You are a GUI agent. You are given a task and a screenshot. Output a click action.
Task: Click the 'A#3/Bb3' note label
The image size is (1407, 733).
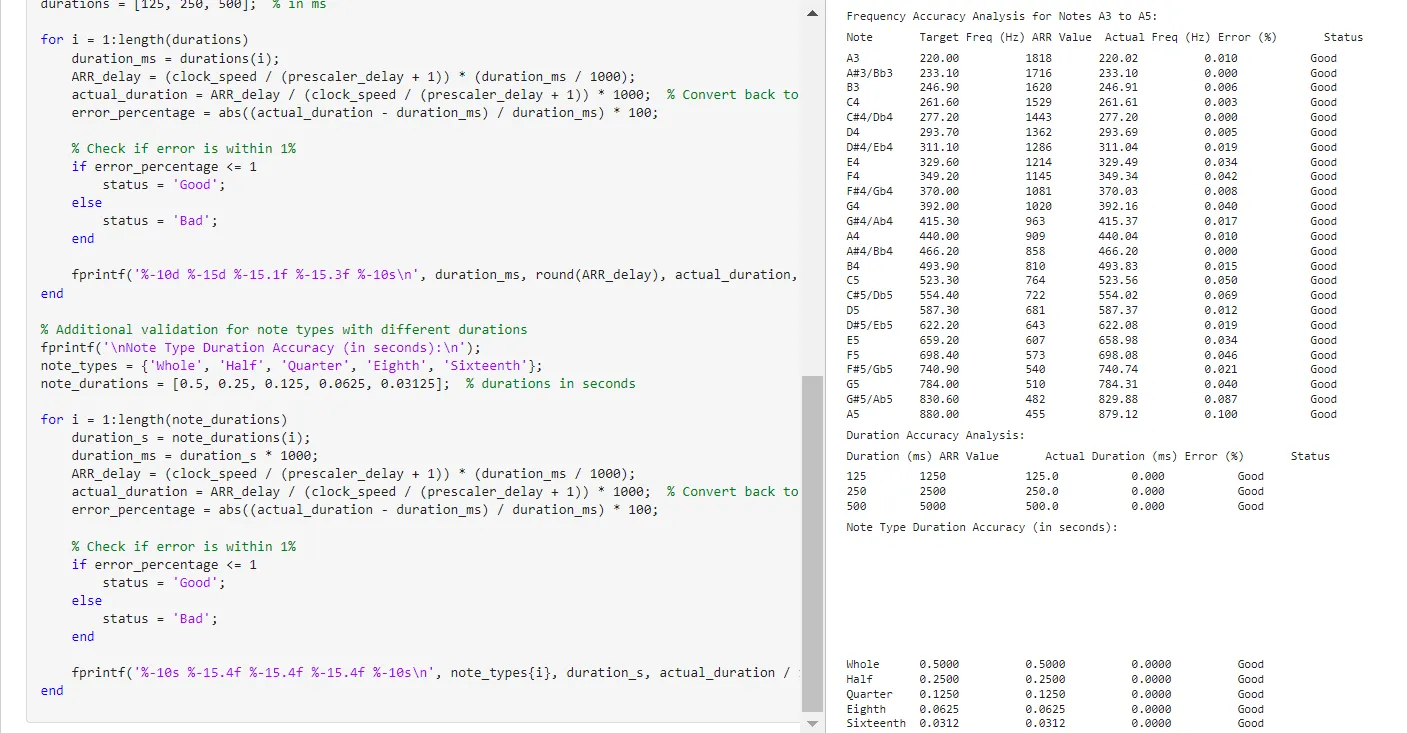869,73
